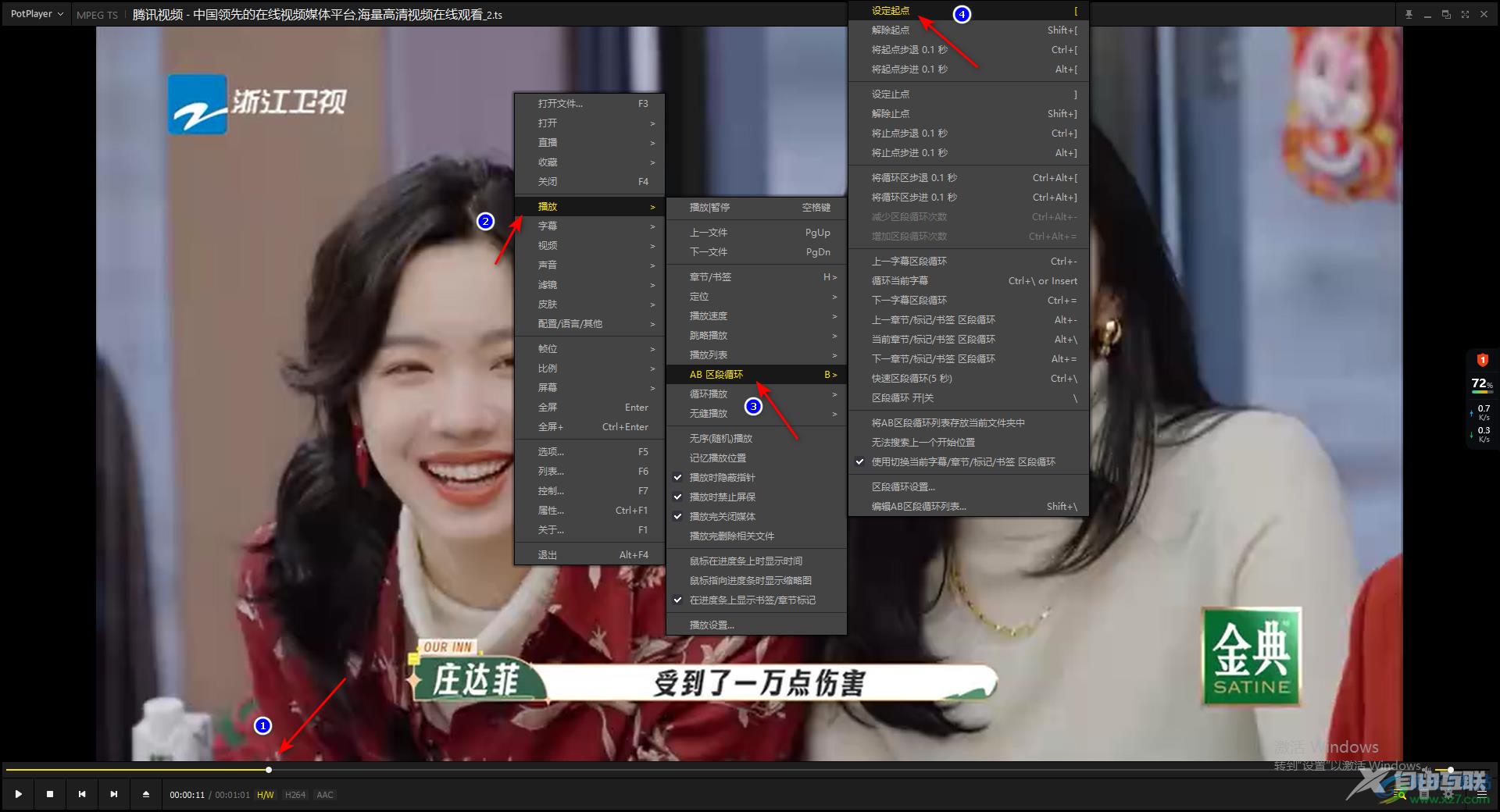Open 编辑AB区段循环列表... entry
The width and height of the screenshot is (1500, 812).
coord(969,506)
